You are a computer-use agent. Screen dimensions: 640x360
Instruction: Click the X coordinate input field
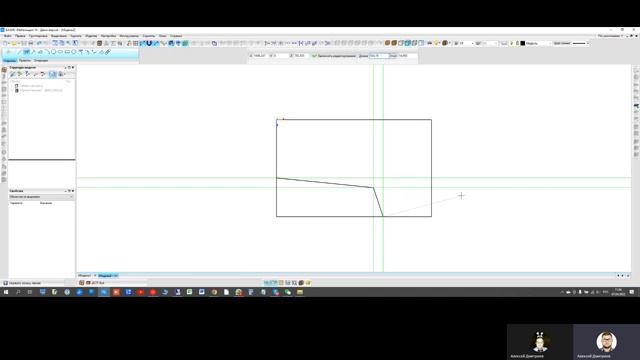[x=260, y=56]
